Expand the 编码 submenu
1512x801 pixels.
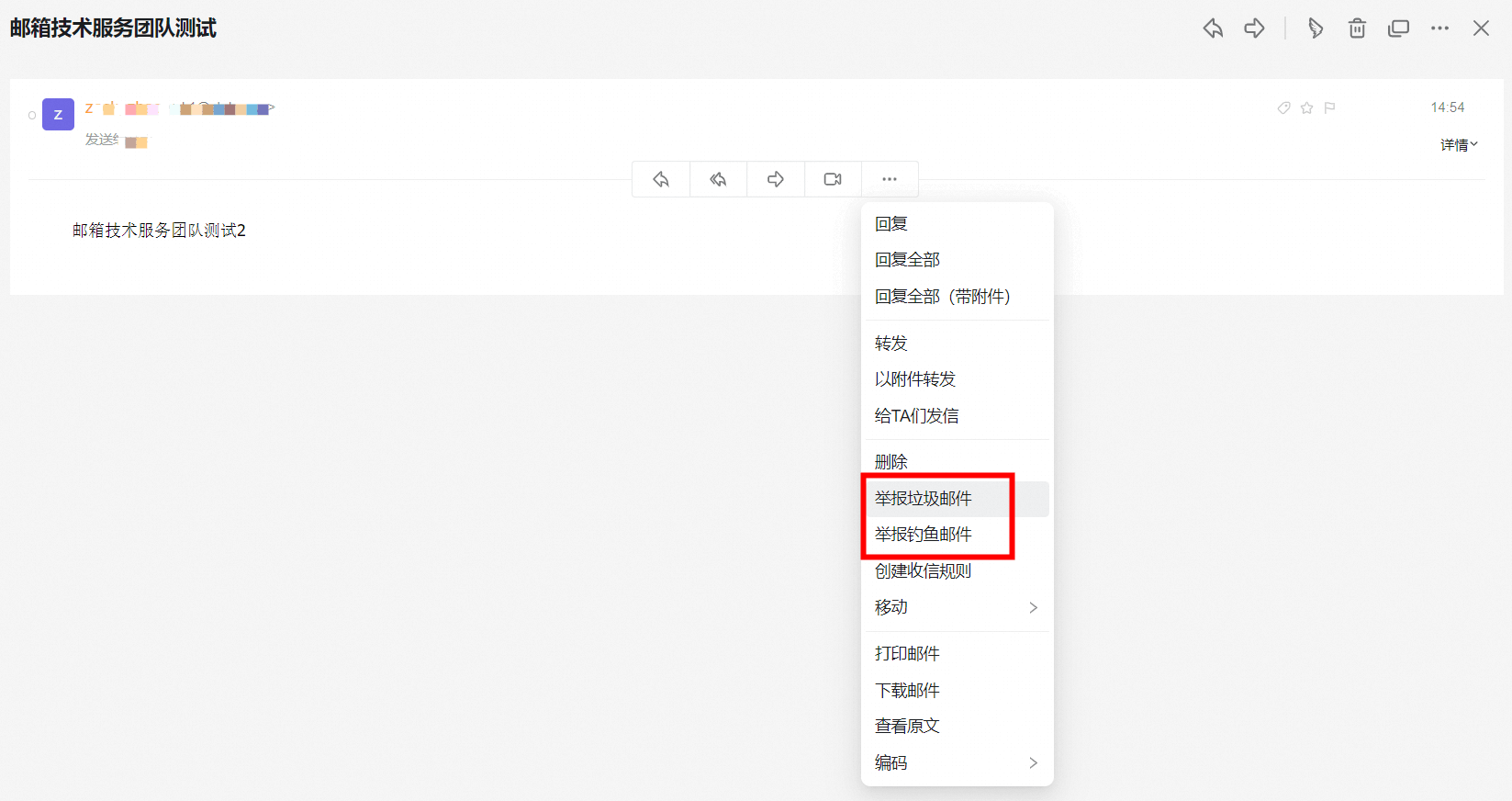957,762
